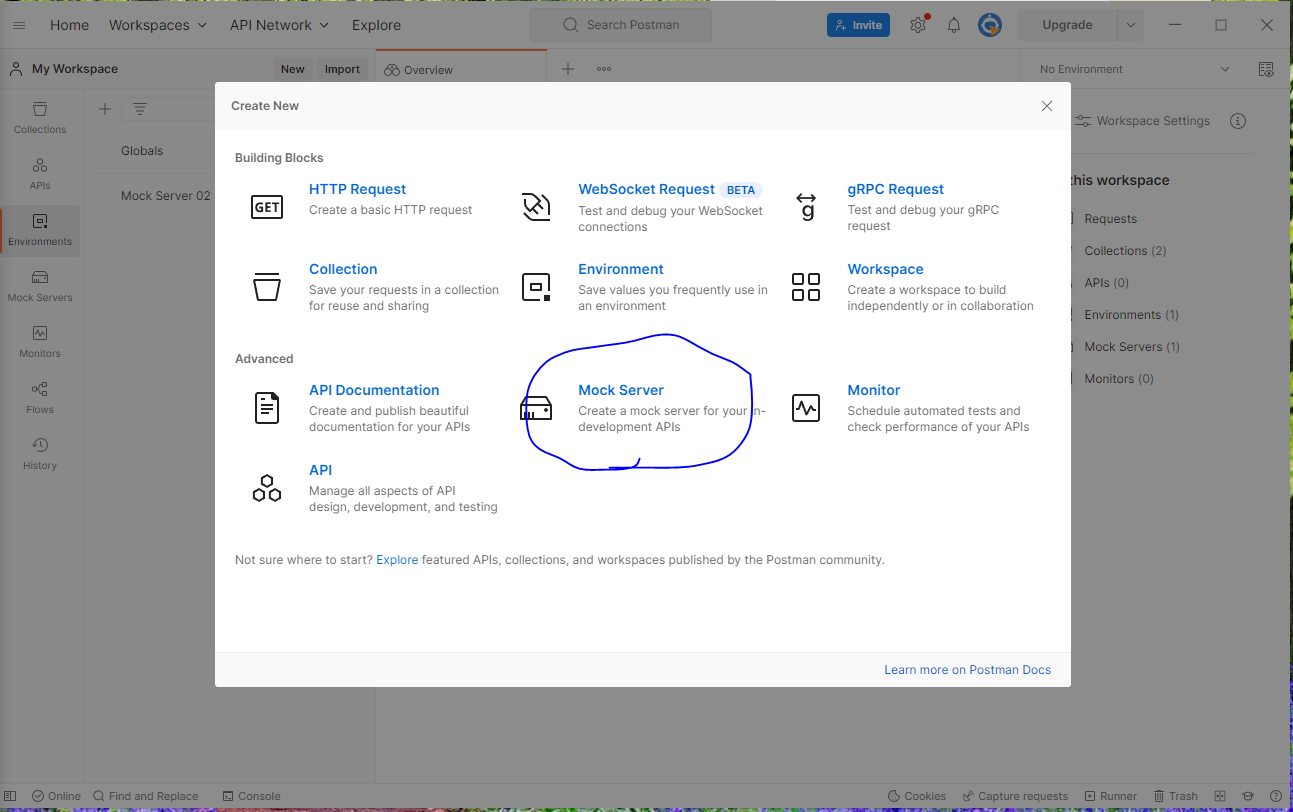Select the Workspace option
The width and height of the screenshot is (1293, 812).
tap(885, 269)
